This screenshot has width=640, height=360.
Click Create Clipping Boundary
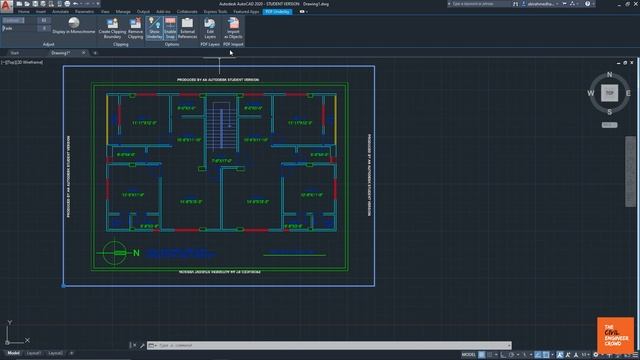(x=112, y=28)
